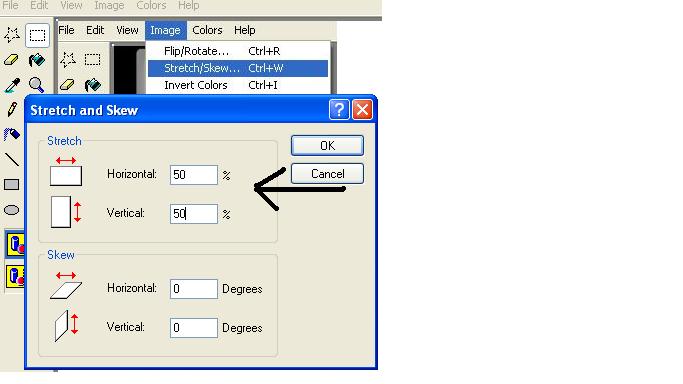The image size is (683, 384).
Task: Pick the Fill With Color bucket tool
Action: [37, 60]
